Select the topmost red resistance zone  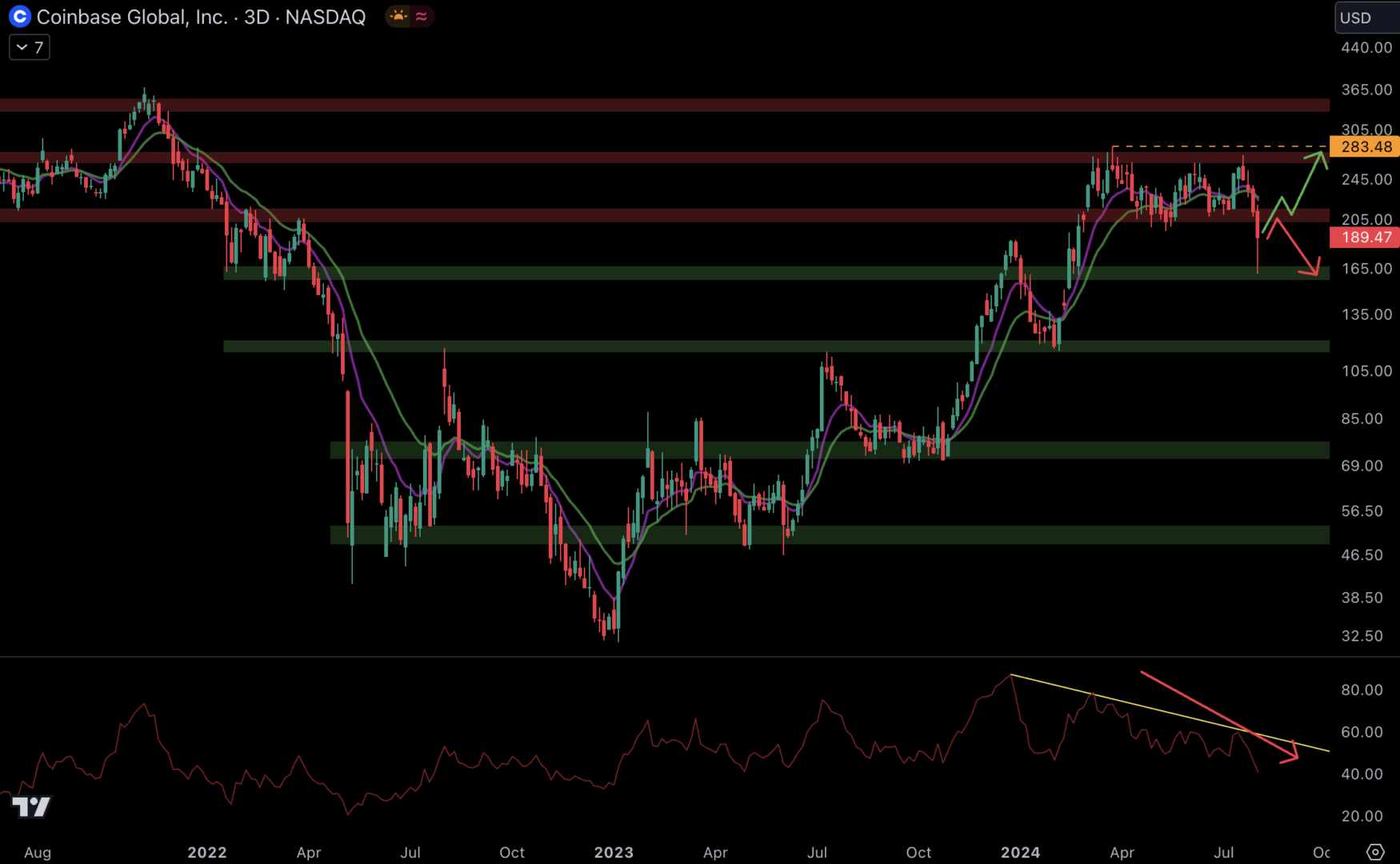pyautogui.click(x=640, y=106)
